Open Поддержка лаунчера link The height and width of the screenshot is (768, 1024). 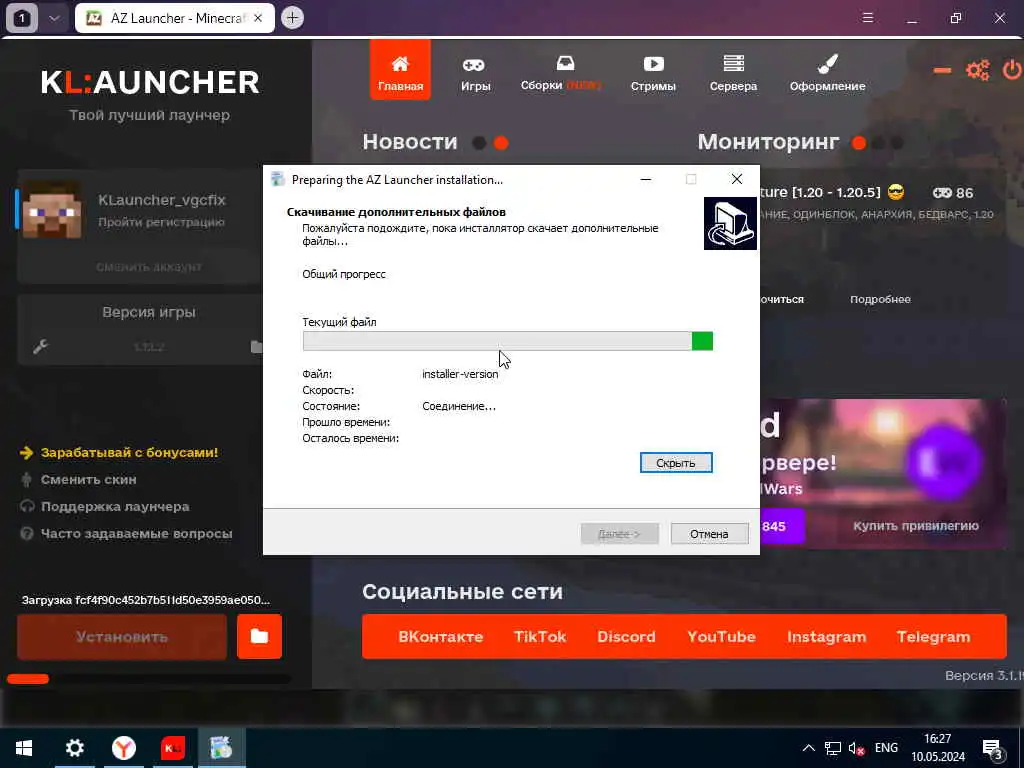coord(115,506)
